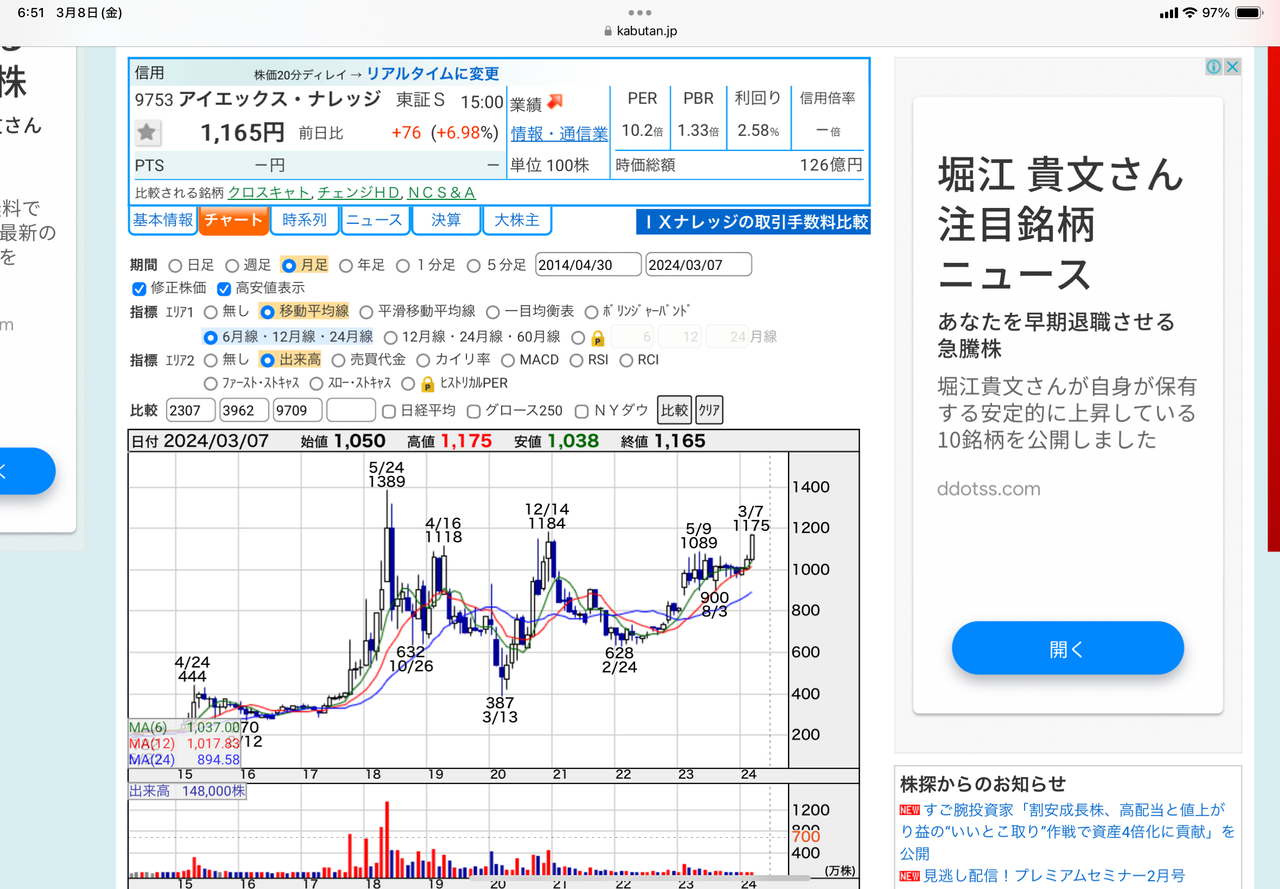Click the lock icon next to custom monthly lines

(x=598, y=338)
